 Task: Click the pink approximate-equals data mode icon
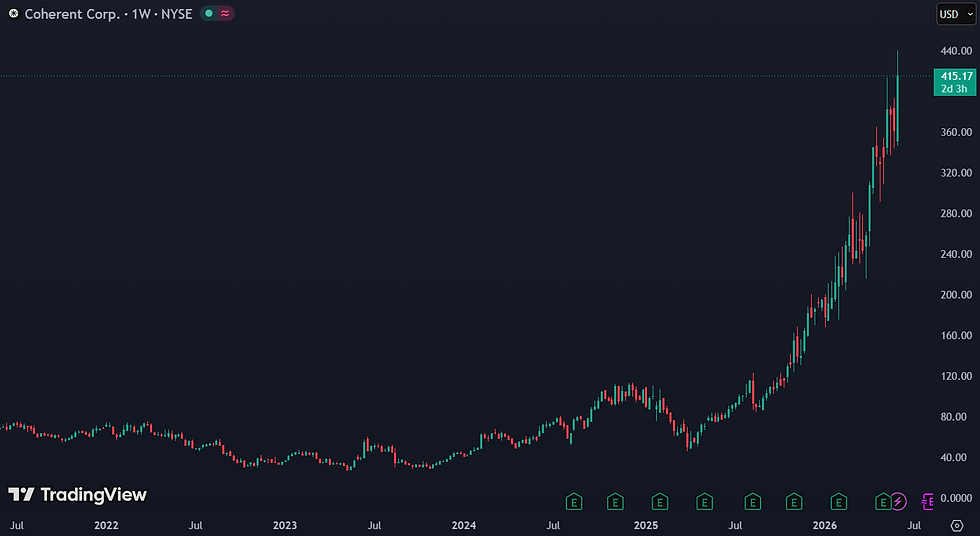tap(225, 13)
